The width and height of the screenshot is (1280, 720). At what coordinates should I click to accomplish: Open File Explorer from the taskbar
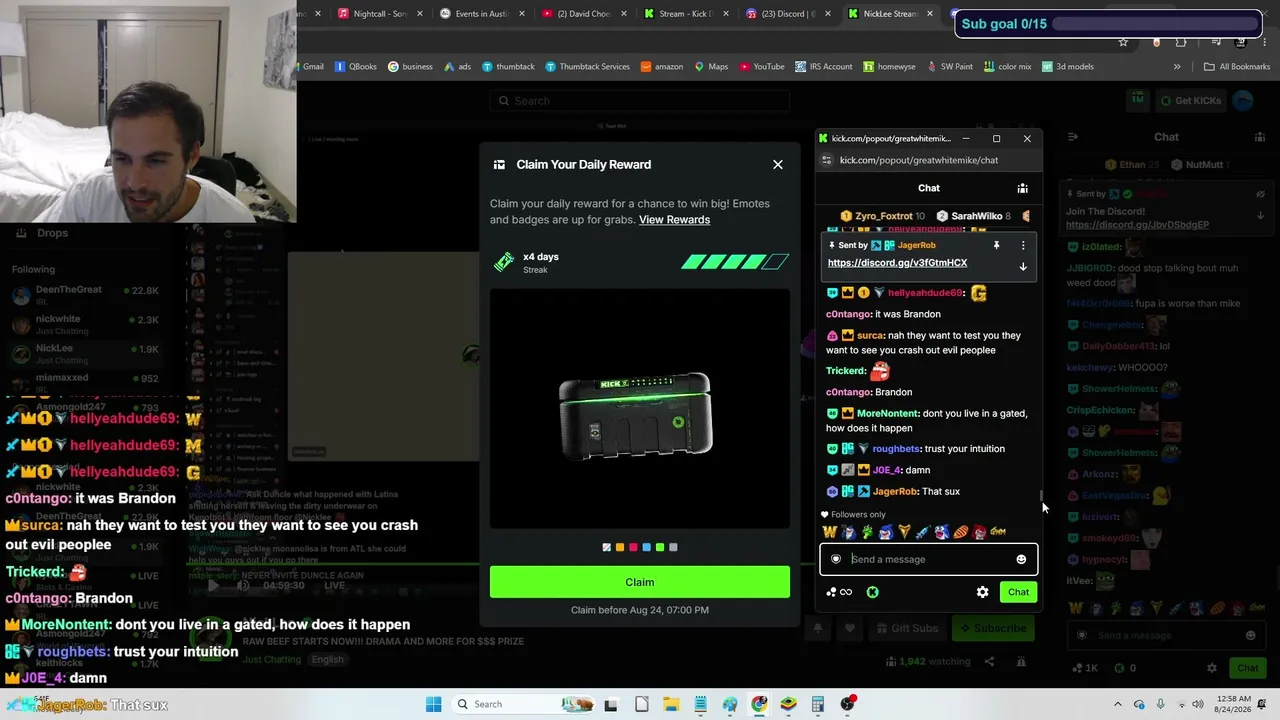click(x=670, y=704)
